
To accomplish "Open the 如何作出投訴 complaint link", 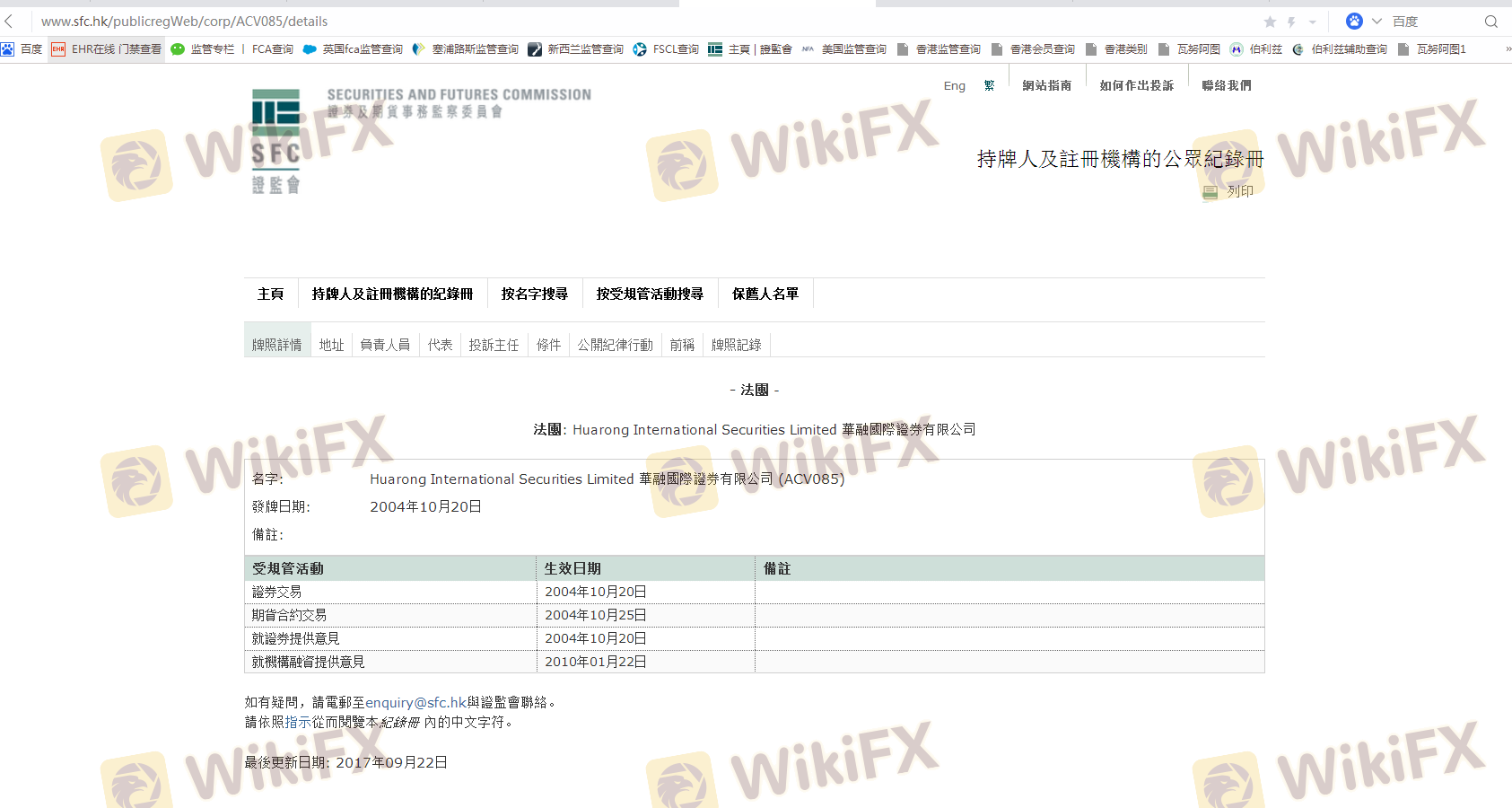I will pos(1137,86).
